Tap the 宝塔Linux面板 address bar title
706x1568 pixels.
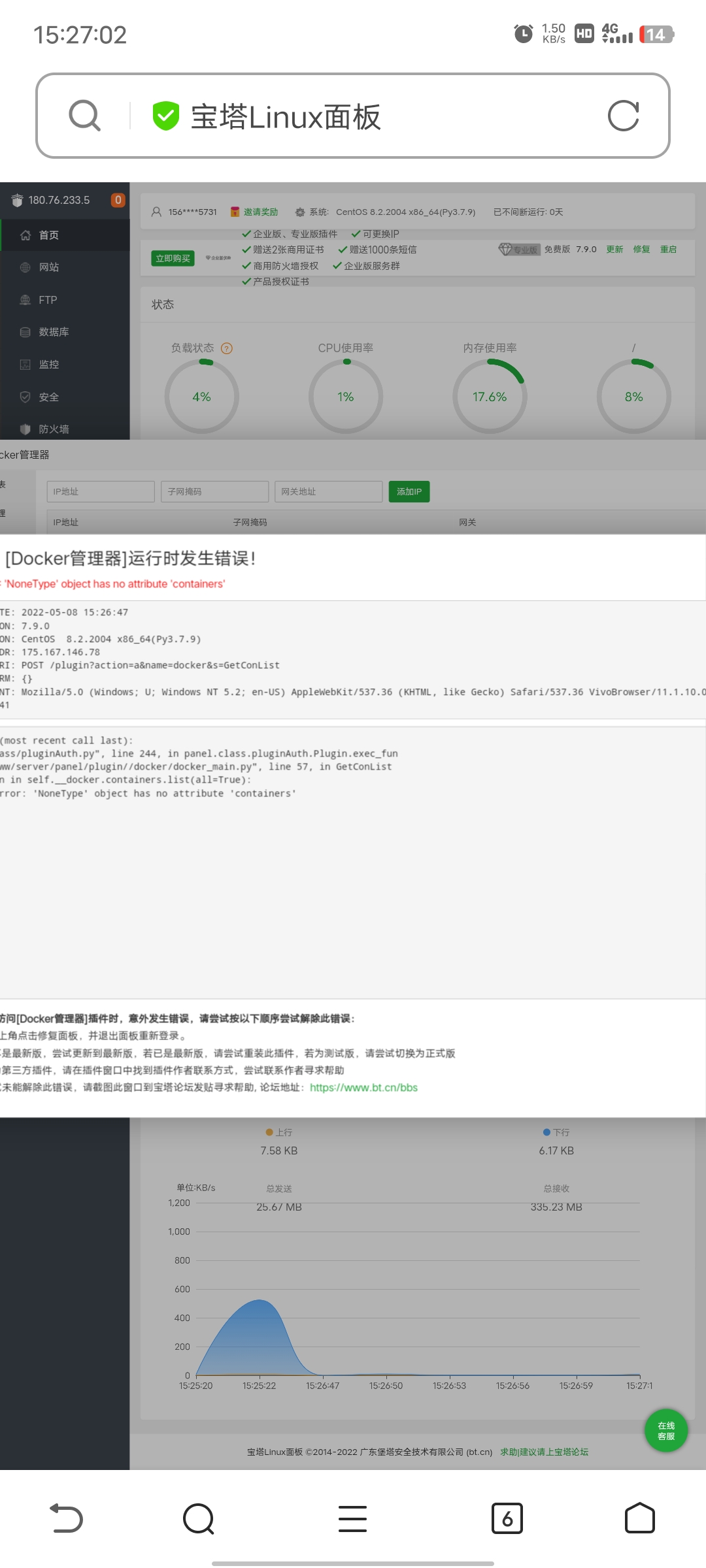[x=286, y=117]
